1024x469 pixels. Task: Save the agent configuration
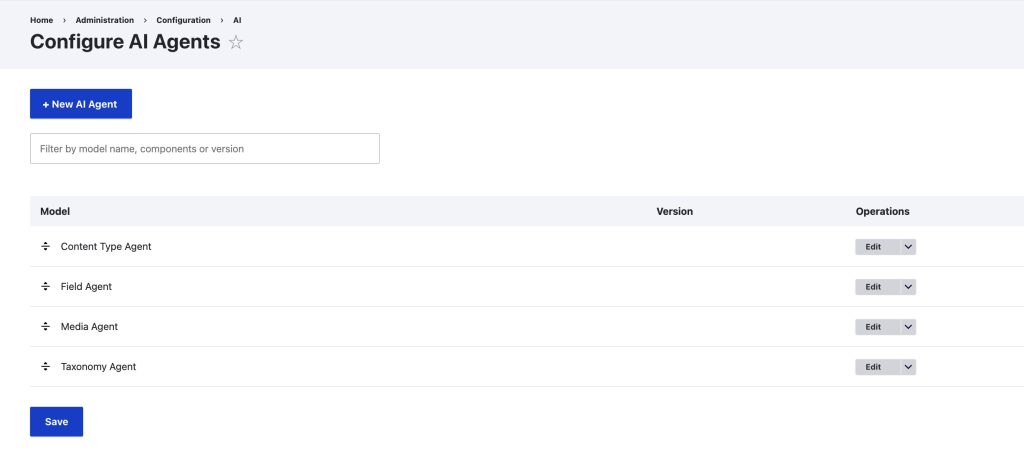tap(56, 422)
